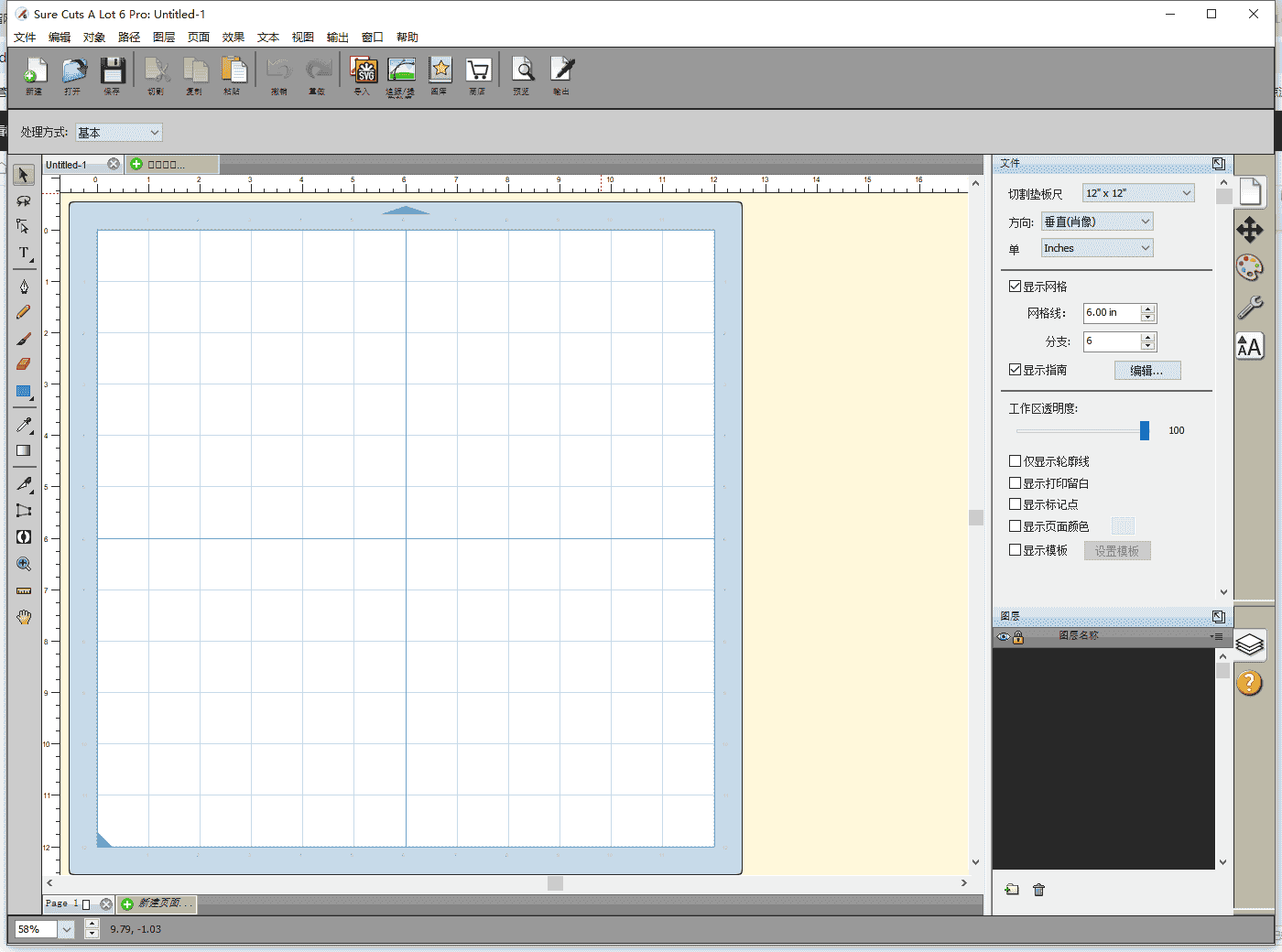Open the 切割垫板尺 12" x 12" dropdown
The height and width of the screenshot is (952, 1282).
click(1138, 193)
